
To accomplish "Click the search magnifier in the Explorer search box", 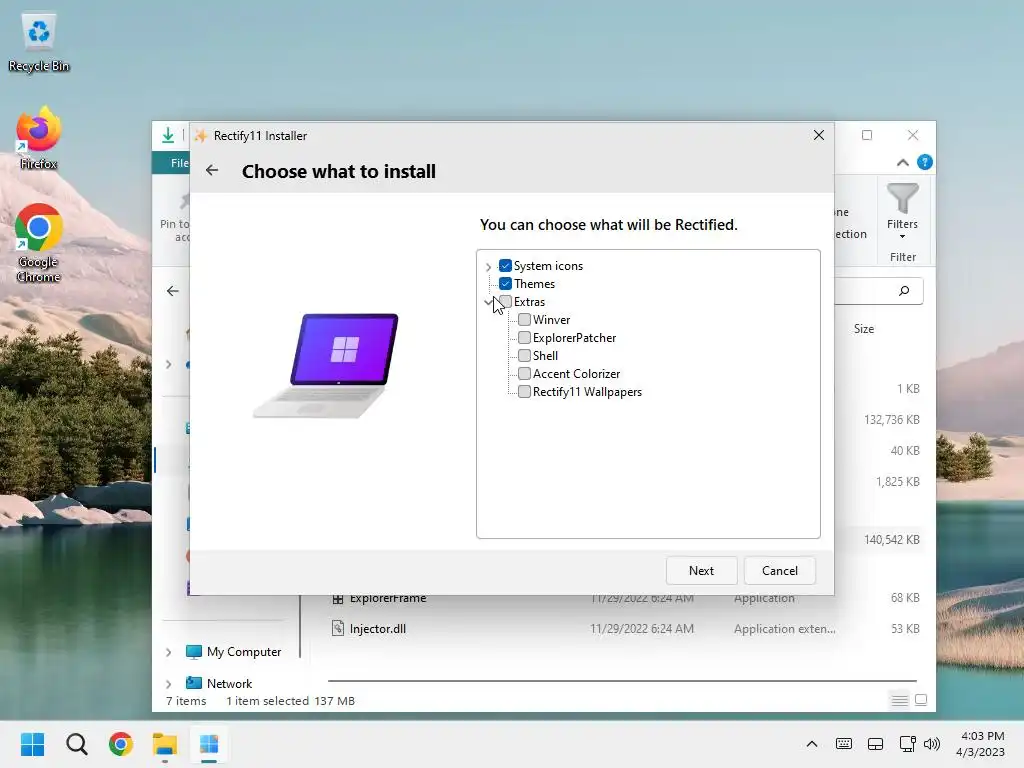I will click(904, 291).
